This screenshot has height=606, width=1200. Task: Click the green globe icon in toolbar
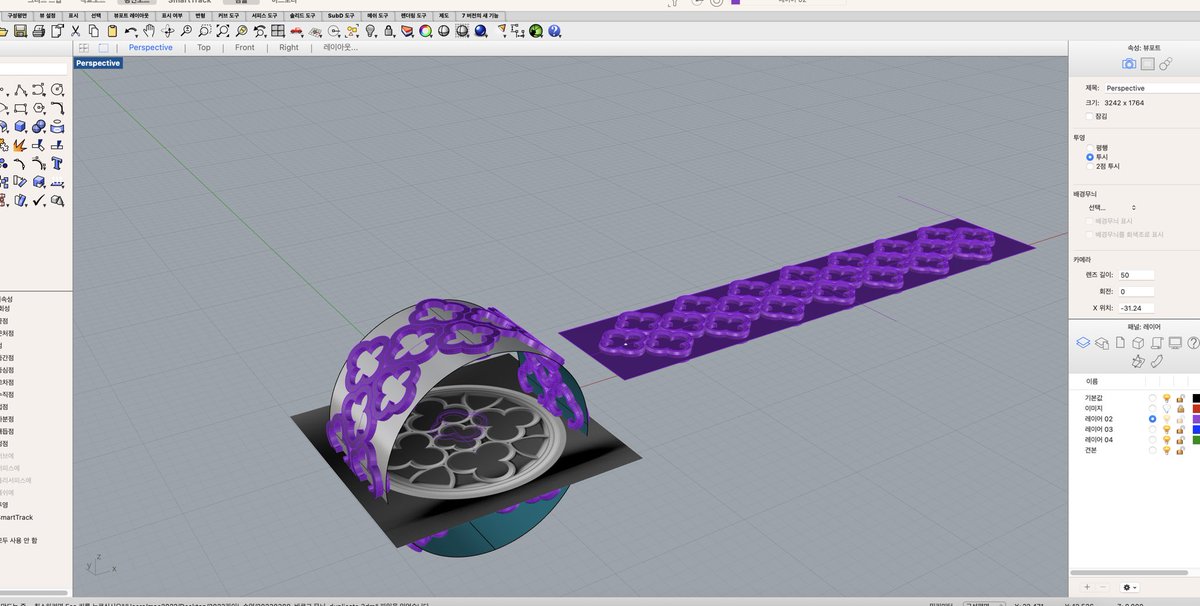535,31
